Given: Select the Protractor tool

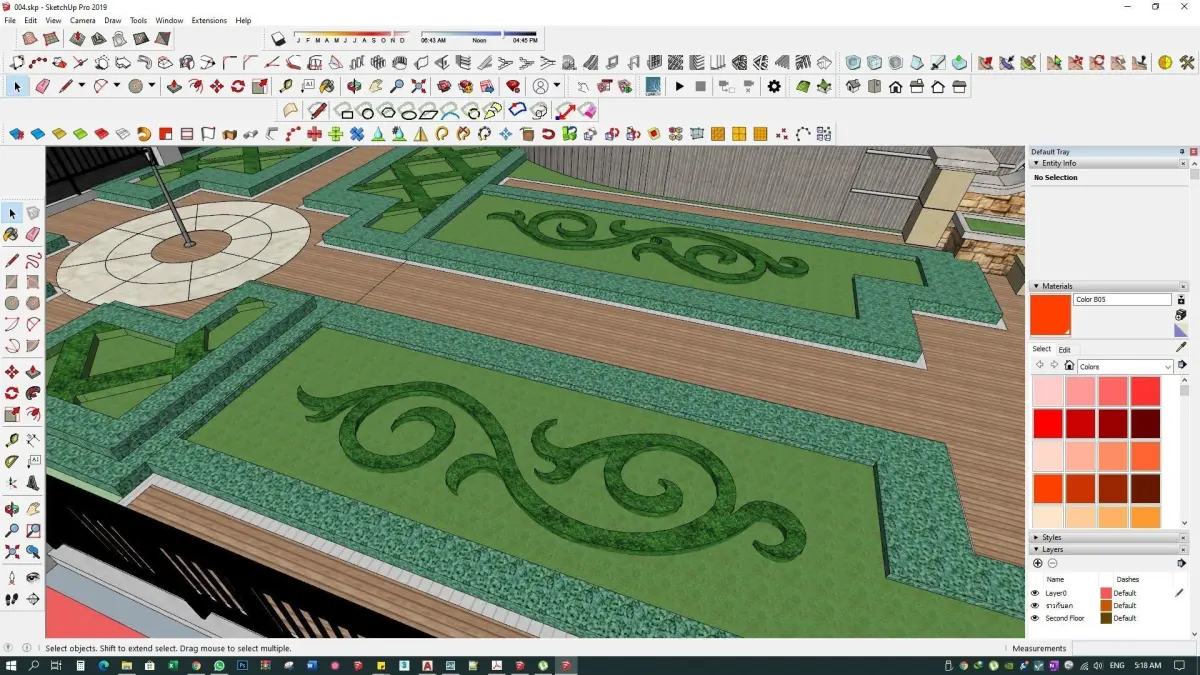Looking at the screenshot, I should pos(11,462).
